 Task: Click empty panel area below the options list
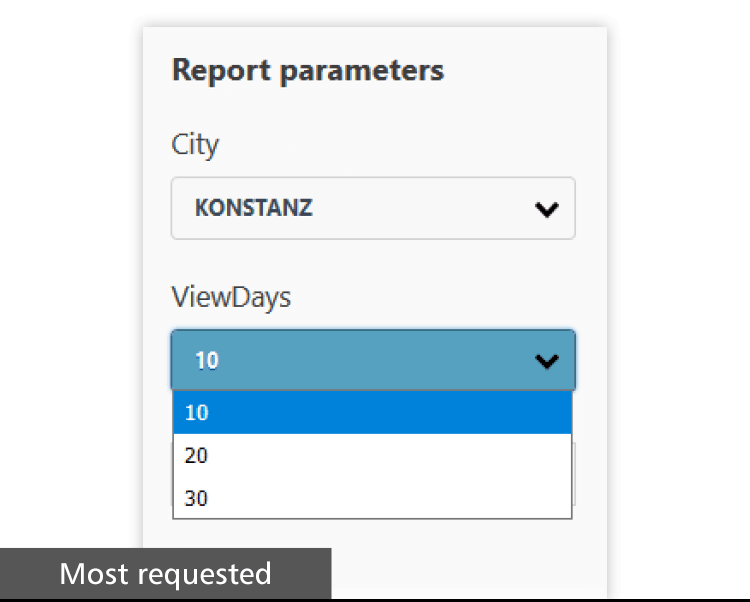[469, 557]
